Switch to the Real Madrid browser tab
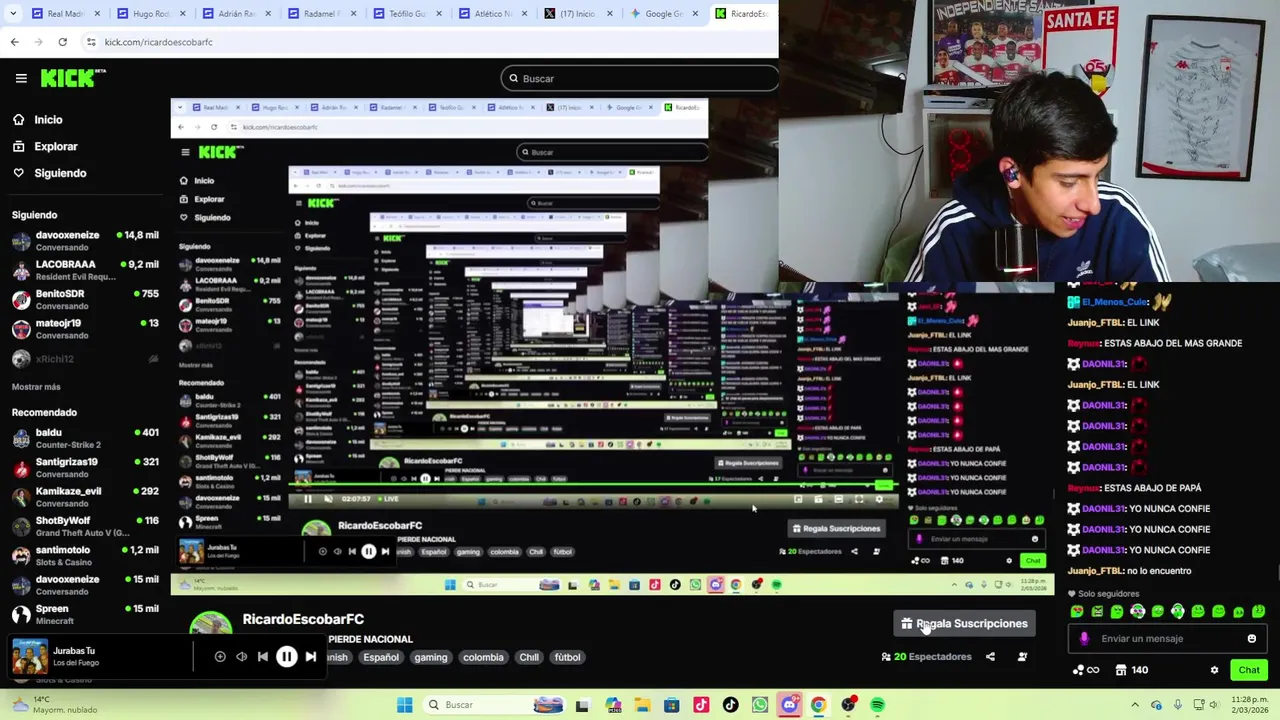Viewport: 1280px width, 720px height. (65, 14)
